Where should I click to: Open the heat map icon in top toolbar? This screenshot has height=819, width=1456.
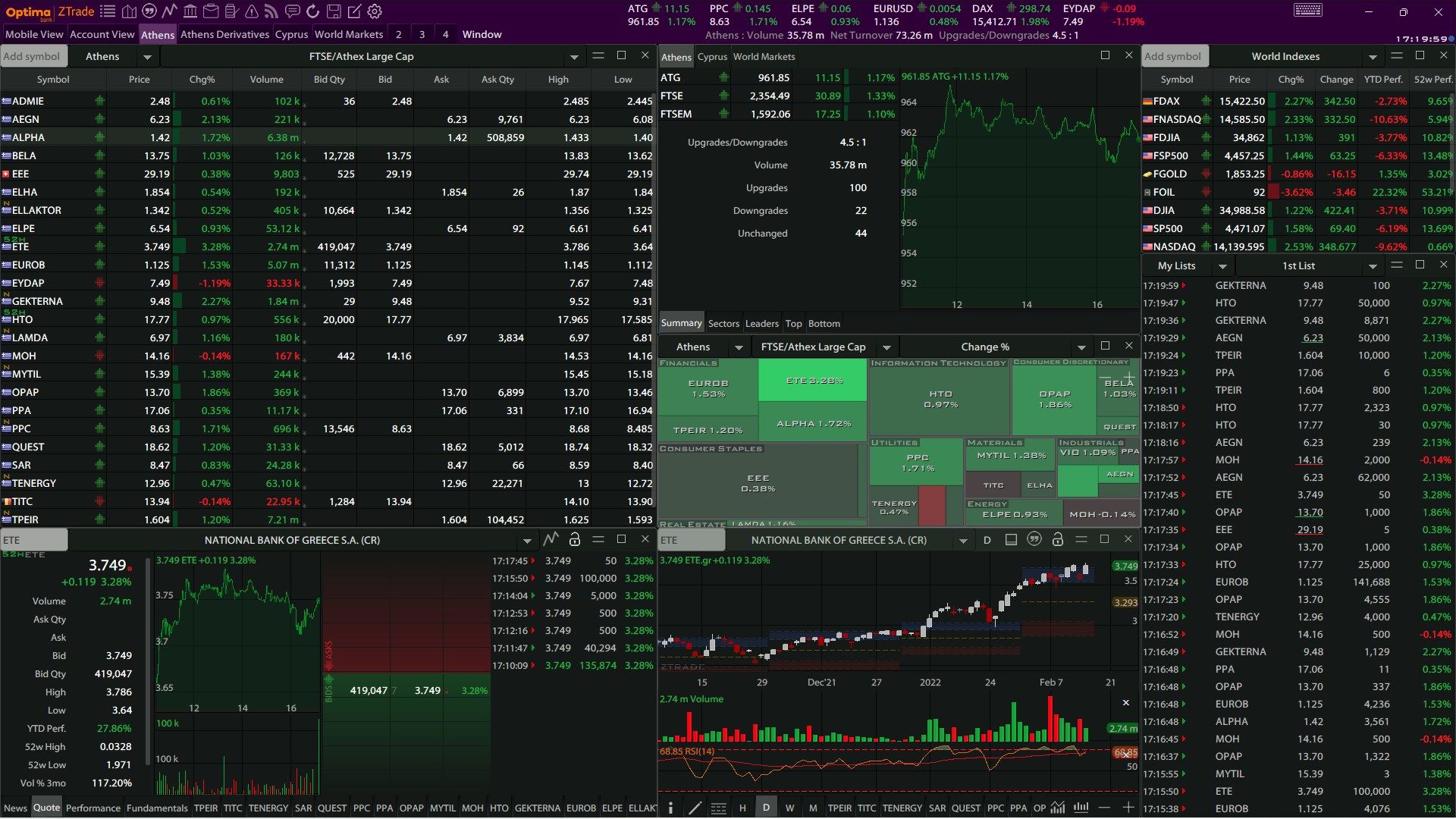coord(129,11)
